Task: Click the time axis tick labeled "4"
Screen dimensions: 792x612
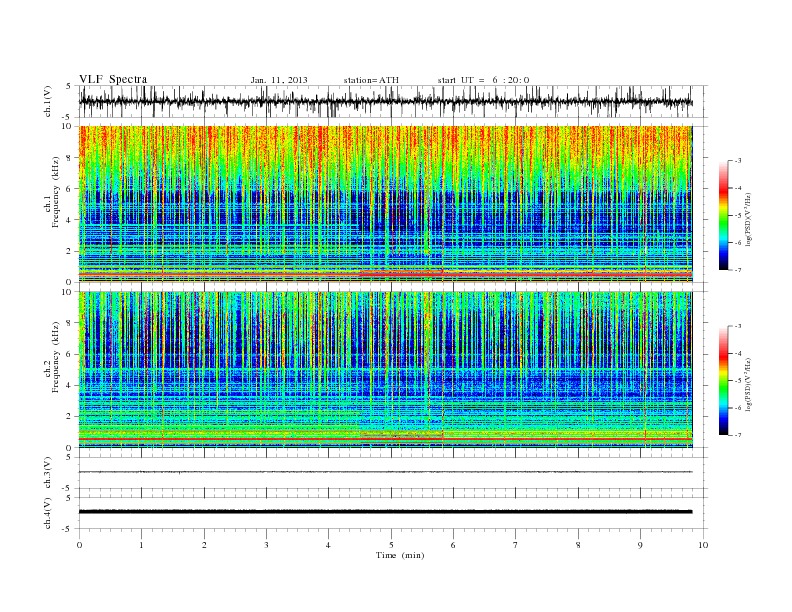Action: pos(328,545)
